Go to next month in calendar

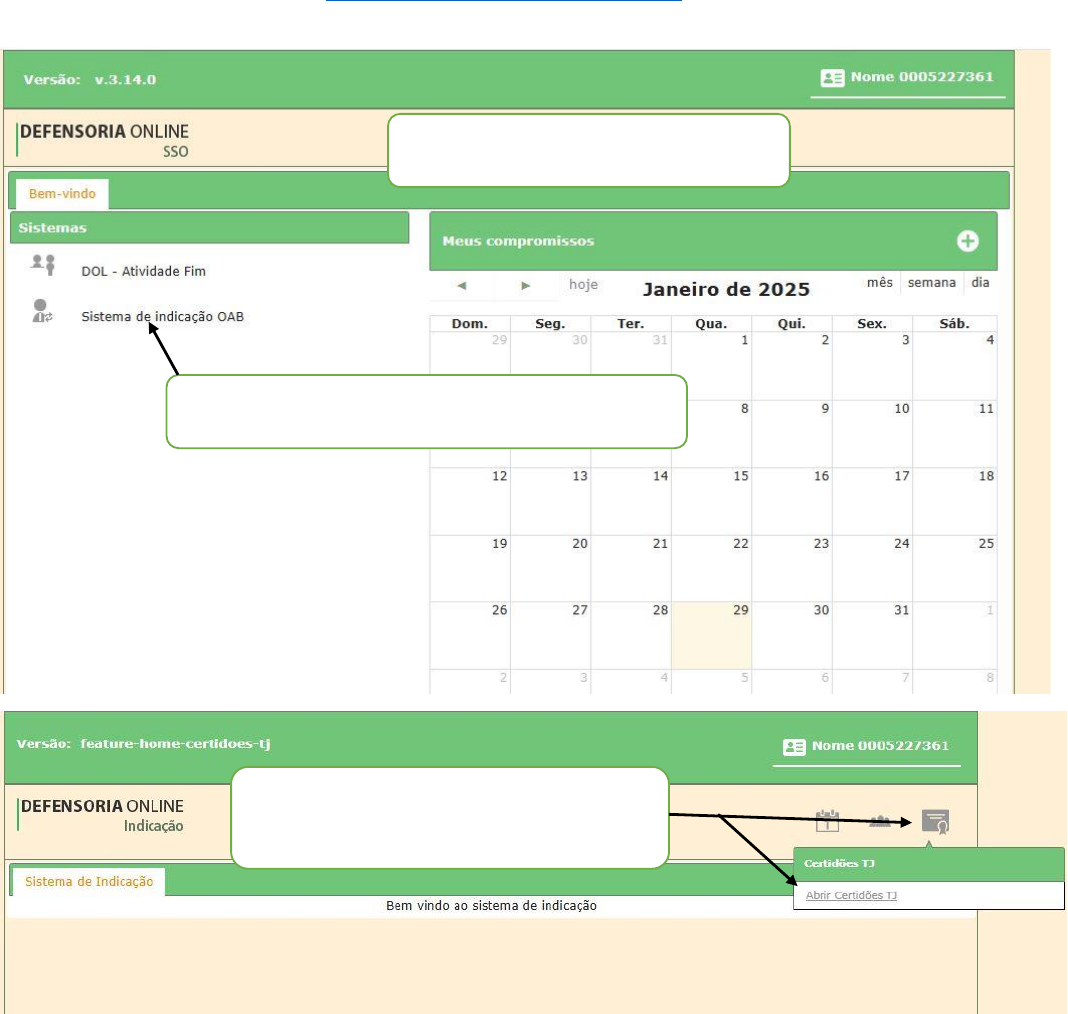tap(525, 285)
